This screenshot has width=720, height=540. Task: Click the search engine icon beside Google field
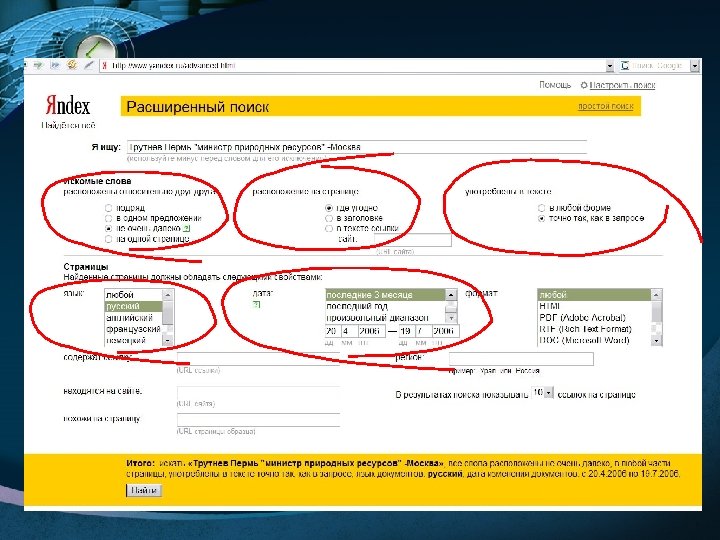tap(624, 66)
